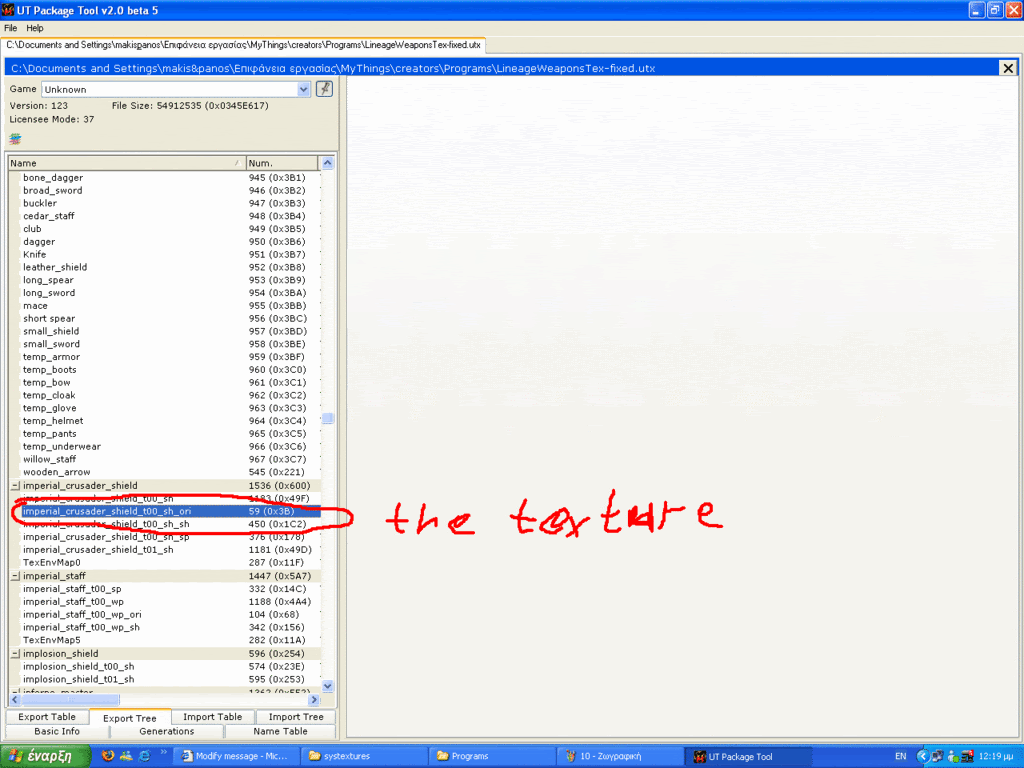Collapse the imperial_staff tree group
The height and width of the screenshot is (768, 1024).
15,576
